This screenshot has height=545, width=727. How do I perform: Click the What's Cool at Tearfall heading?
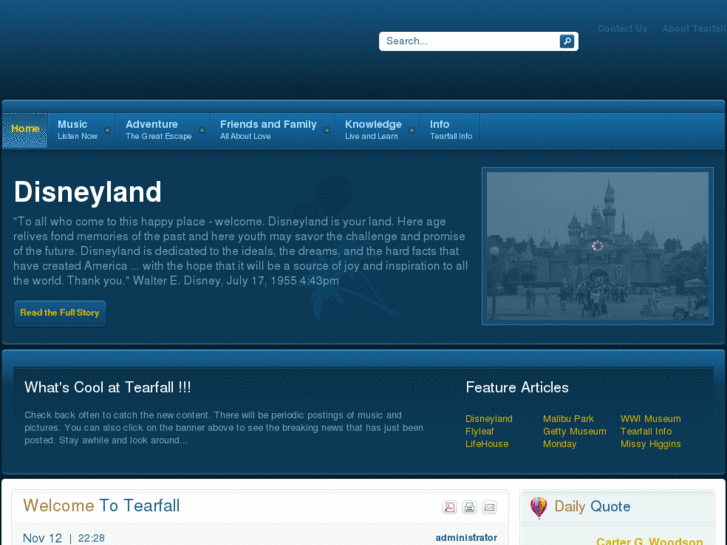pos(108,387)
